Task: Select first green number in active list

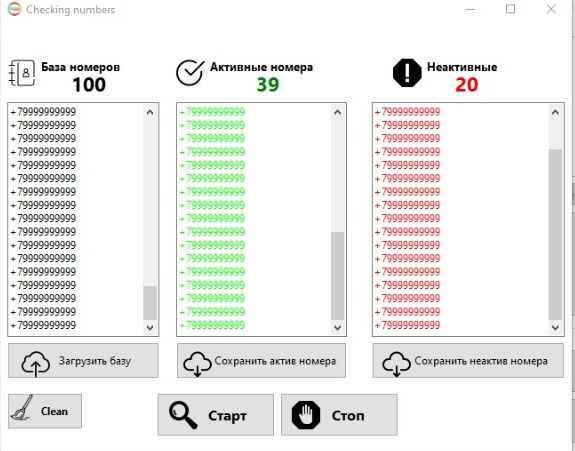Action: coord(212,112)
